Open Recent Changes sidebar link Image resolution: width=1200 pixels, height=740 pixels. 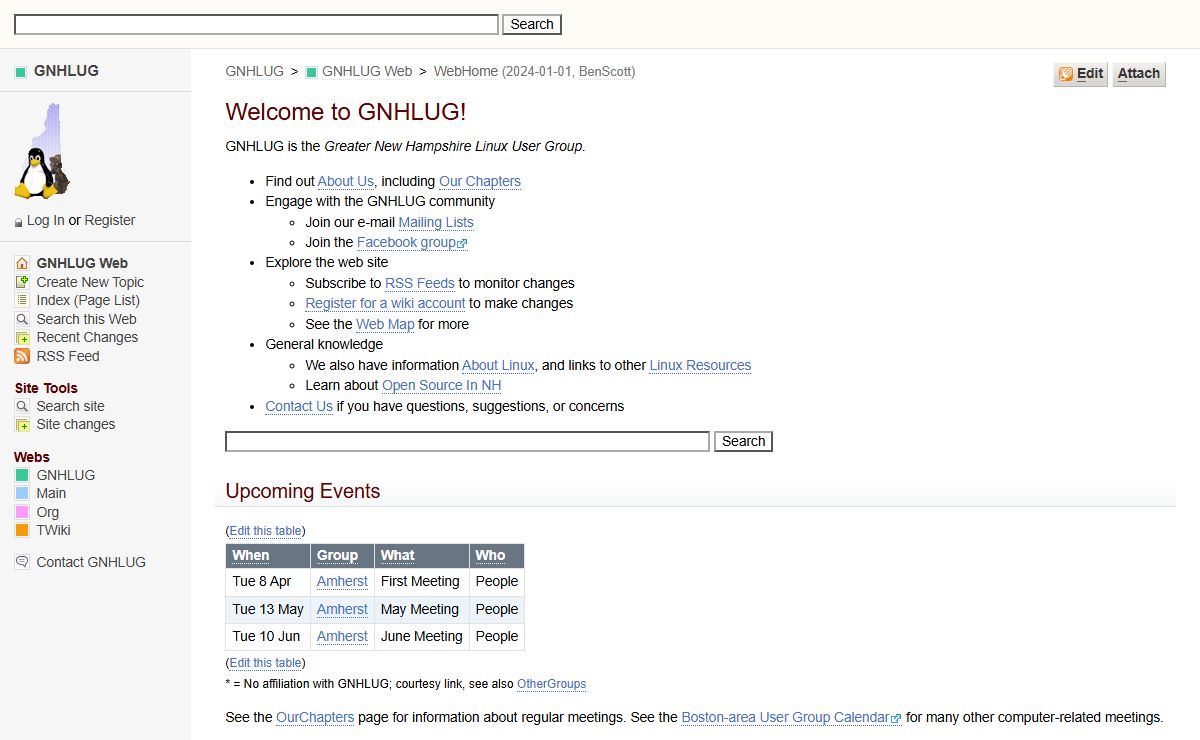coord(87,338)
